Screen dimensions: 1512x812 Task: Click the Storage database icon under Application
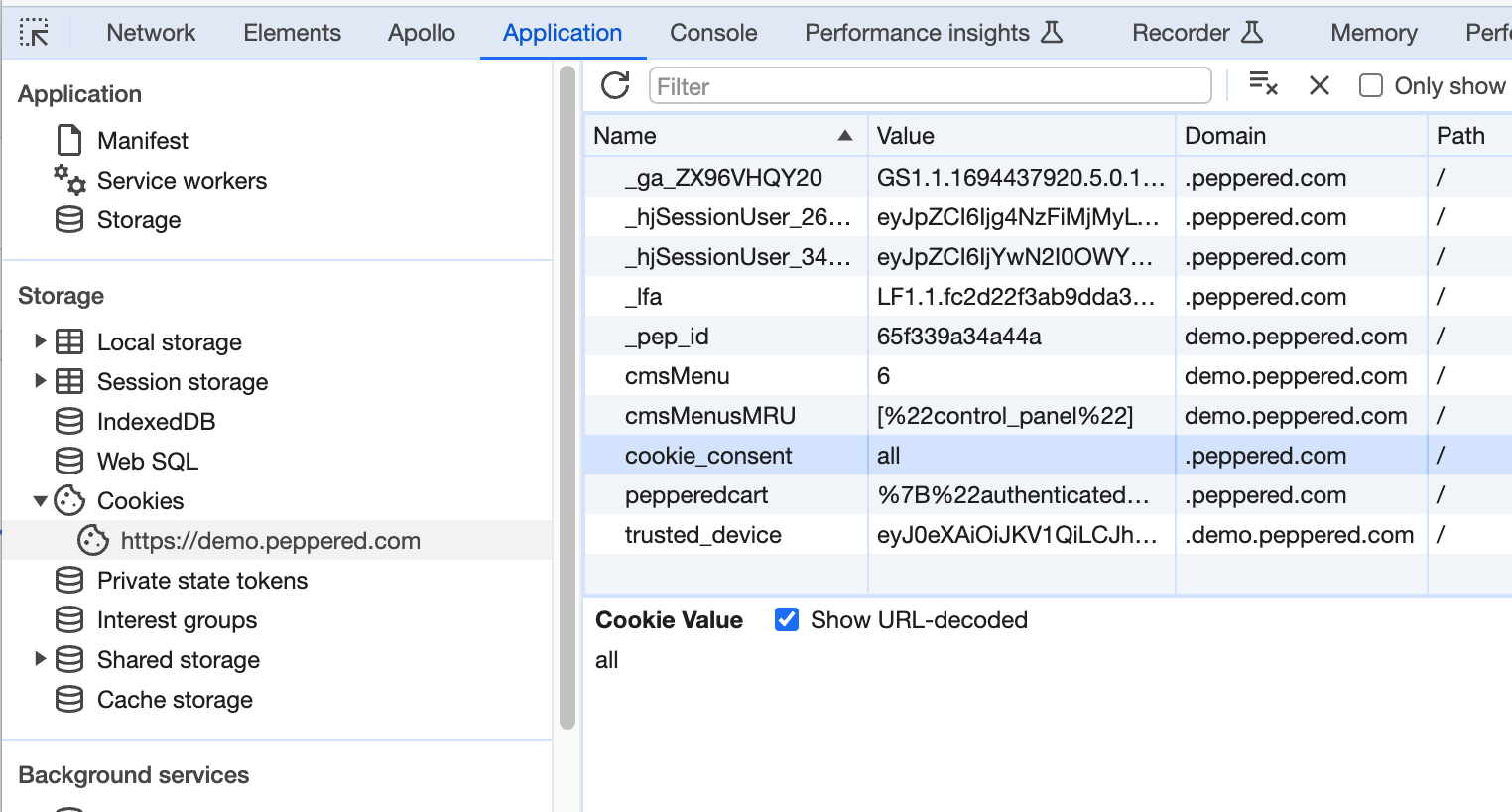(69, 219)
